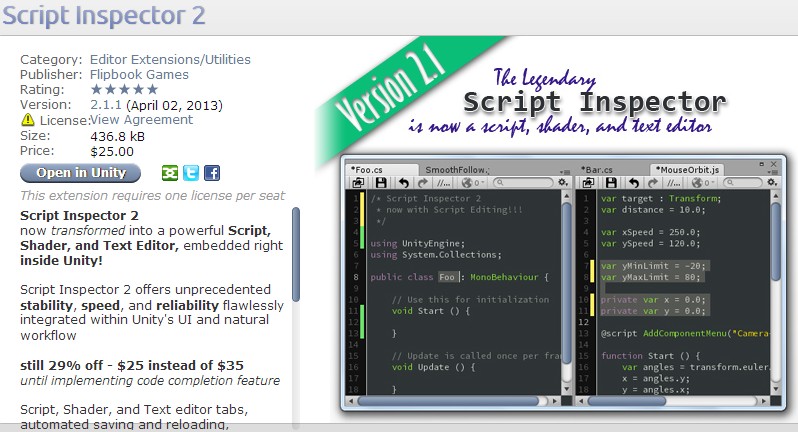Click the open-script icon in Foo.cs toolbar
This screenshot has height=432, width=798.
(358, 182)
